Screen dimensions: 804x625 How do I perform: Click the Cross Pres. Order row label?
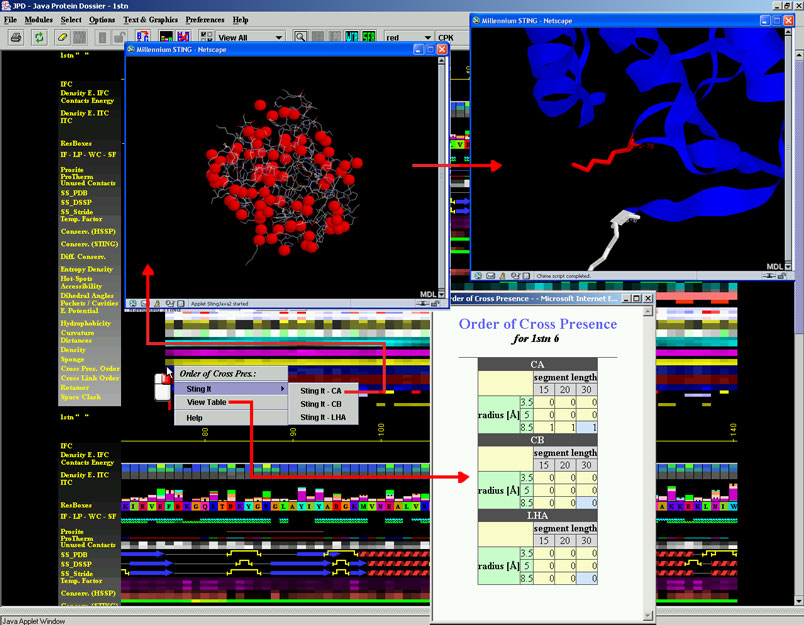tap(90, 369)
